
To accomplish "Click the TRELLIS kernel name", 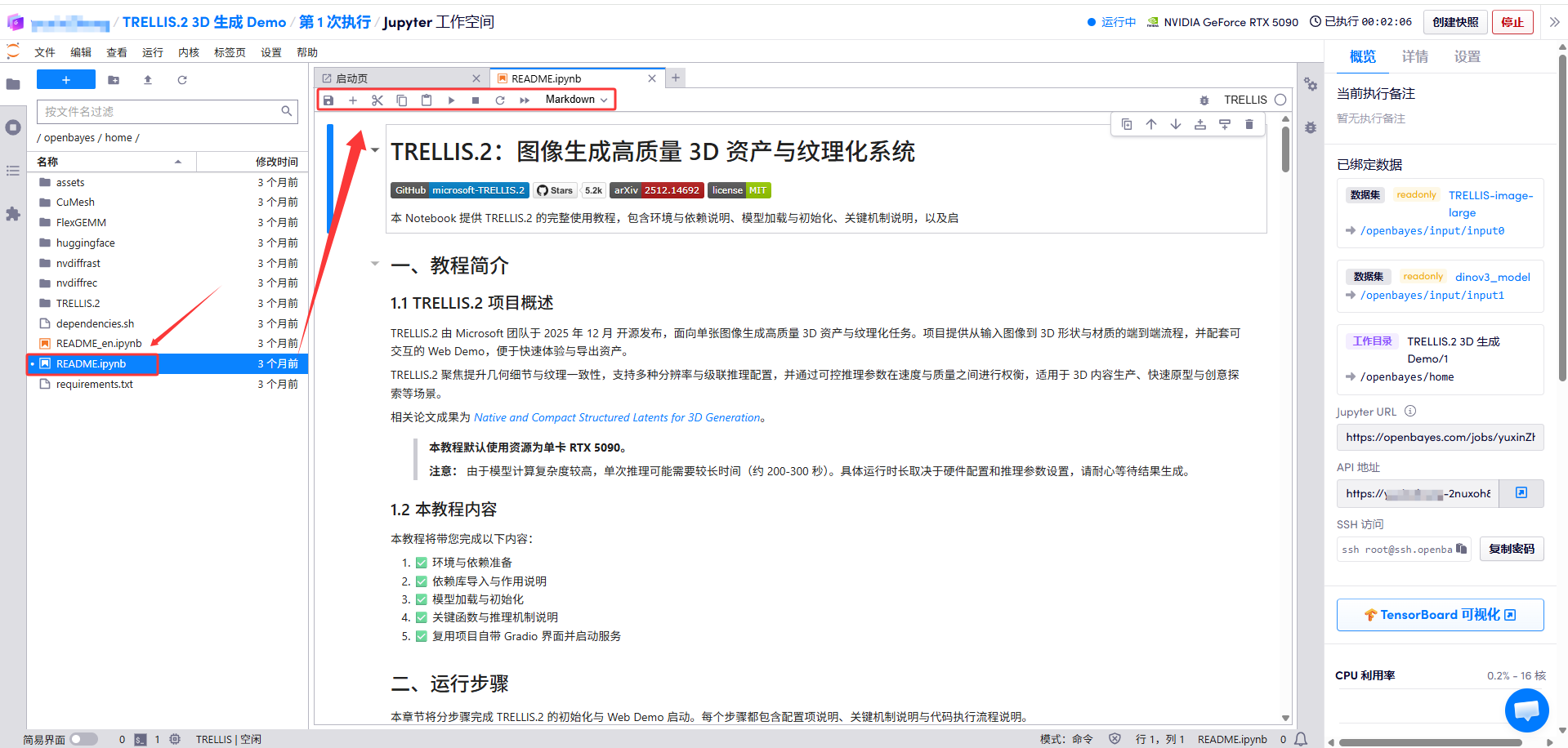I will pos(1245,100).
